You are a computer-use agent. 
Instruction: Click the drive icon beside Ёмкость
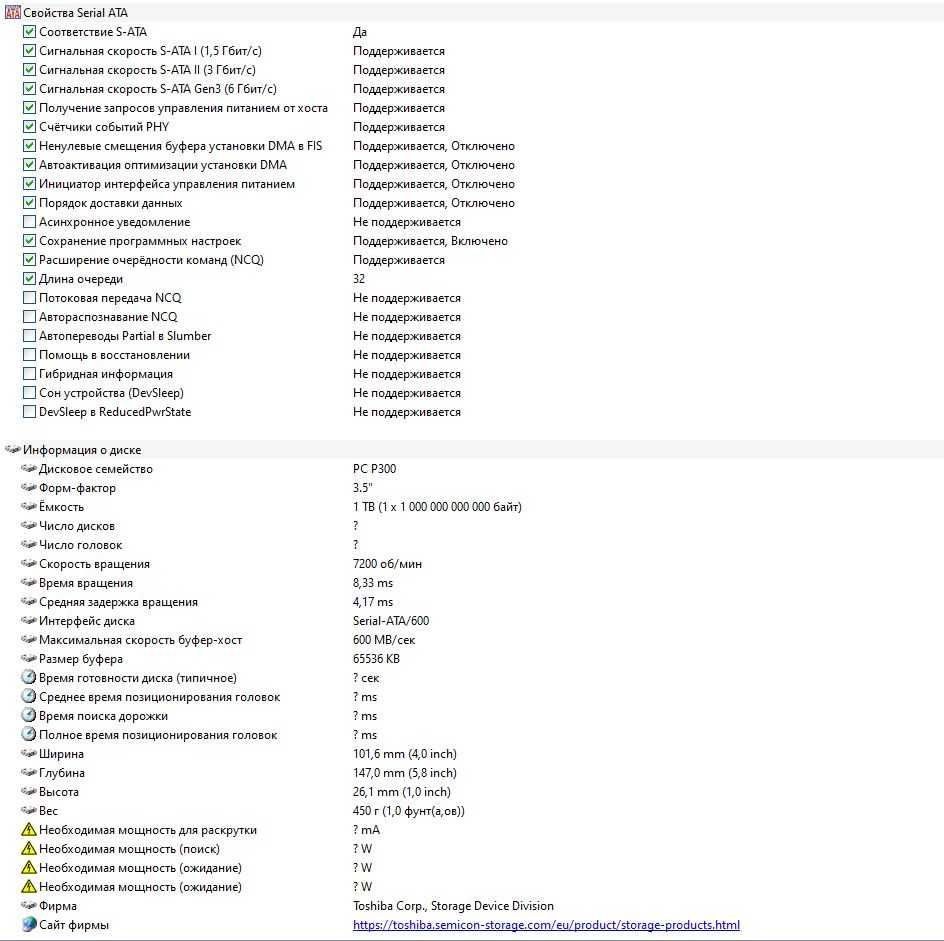tap(28, 506)
